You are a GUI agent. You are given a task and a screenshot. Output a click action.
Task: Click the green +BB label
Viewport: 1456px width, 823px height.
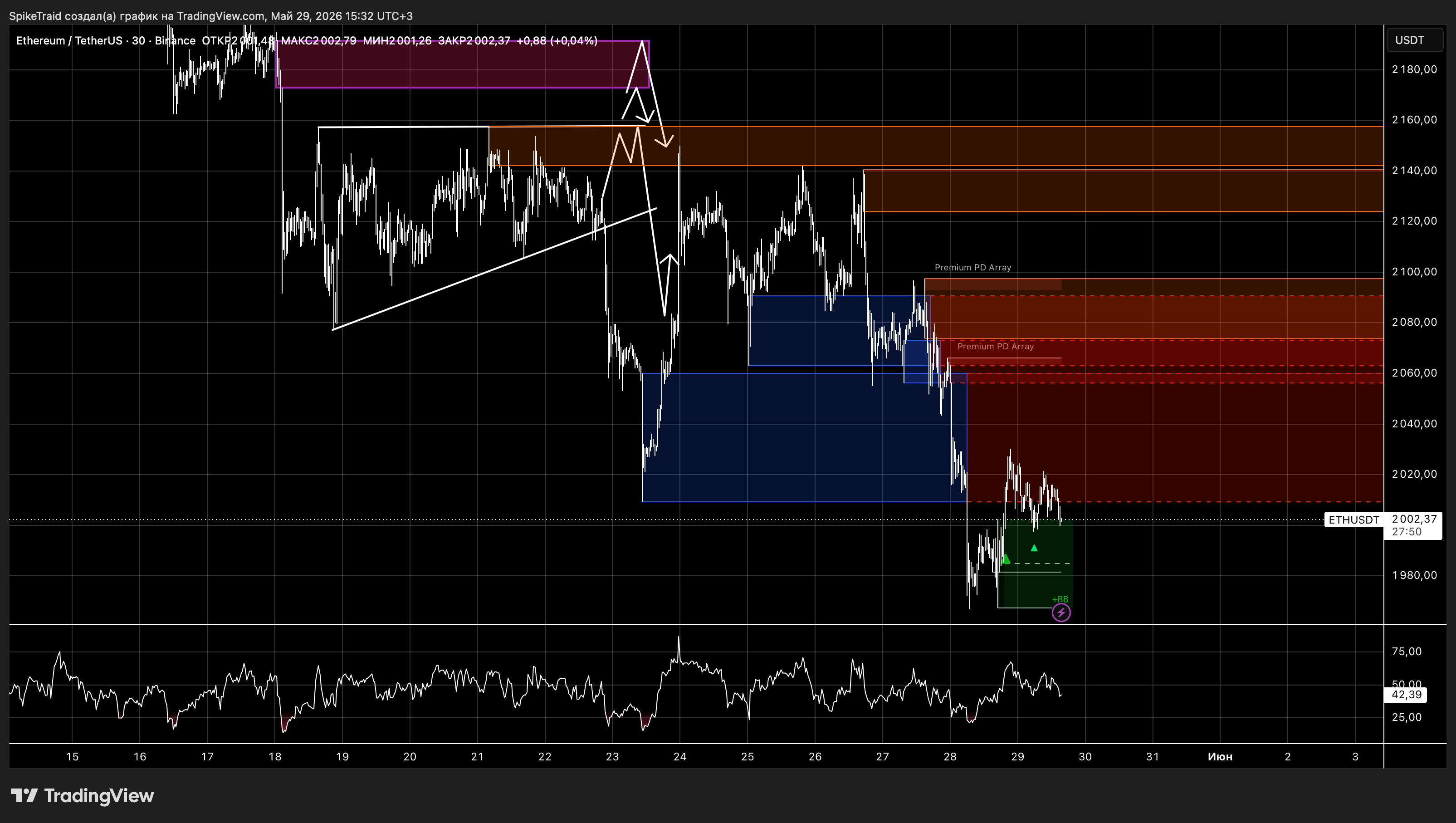click(1060, 599)
